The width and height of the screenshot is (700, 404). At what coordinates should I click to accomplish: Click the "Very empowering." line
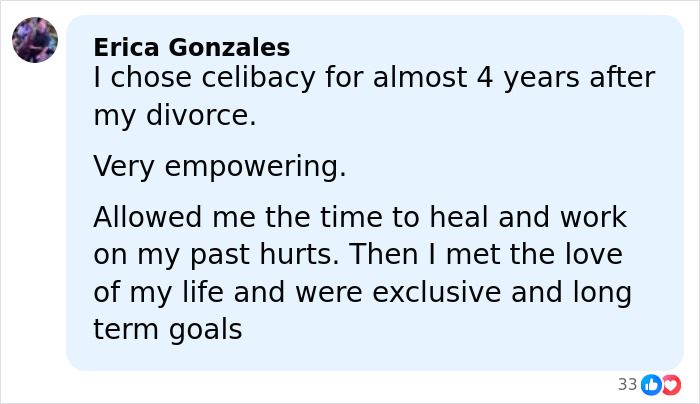[219, 166]
